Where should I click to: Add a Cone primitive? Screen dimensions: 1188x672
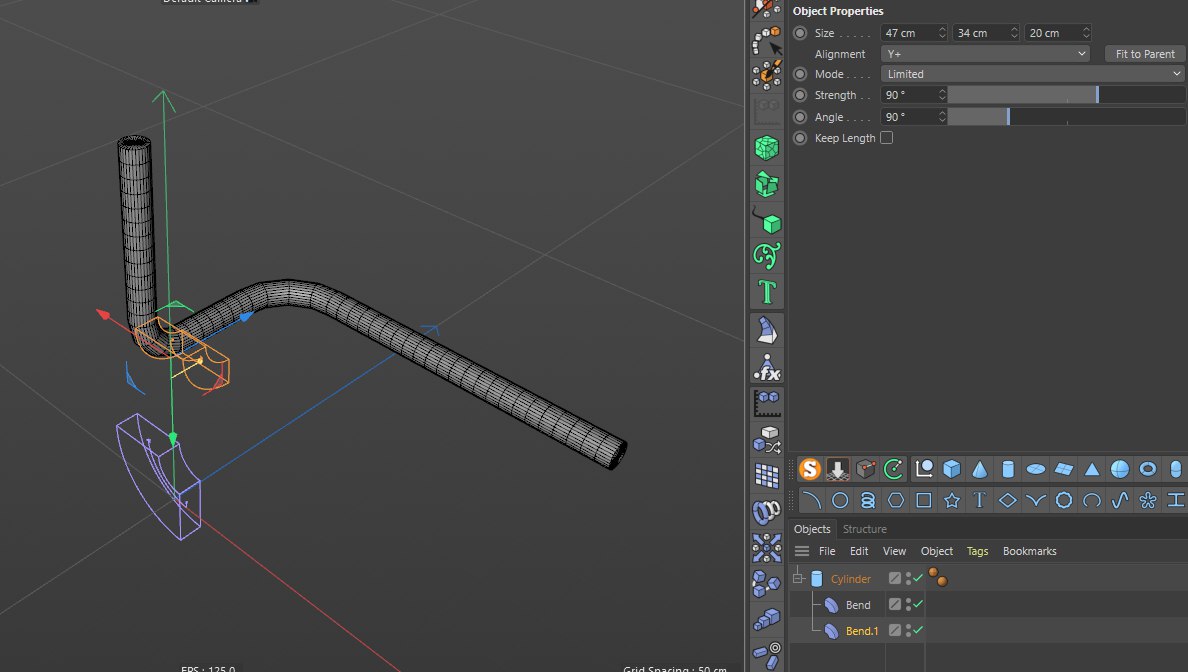[980, 470]
